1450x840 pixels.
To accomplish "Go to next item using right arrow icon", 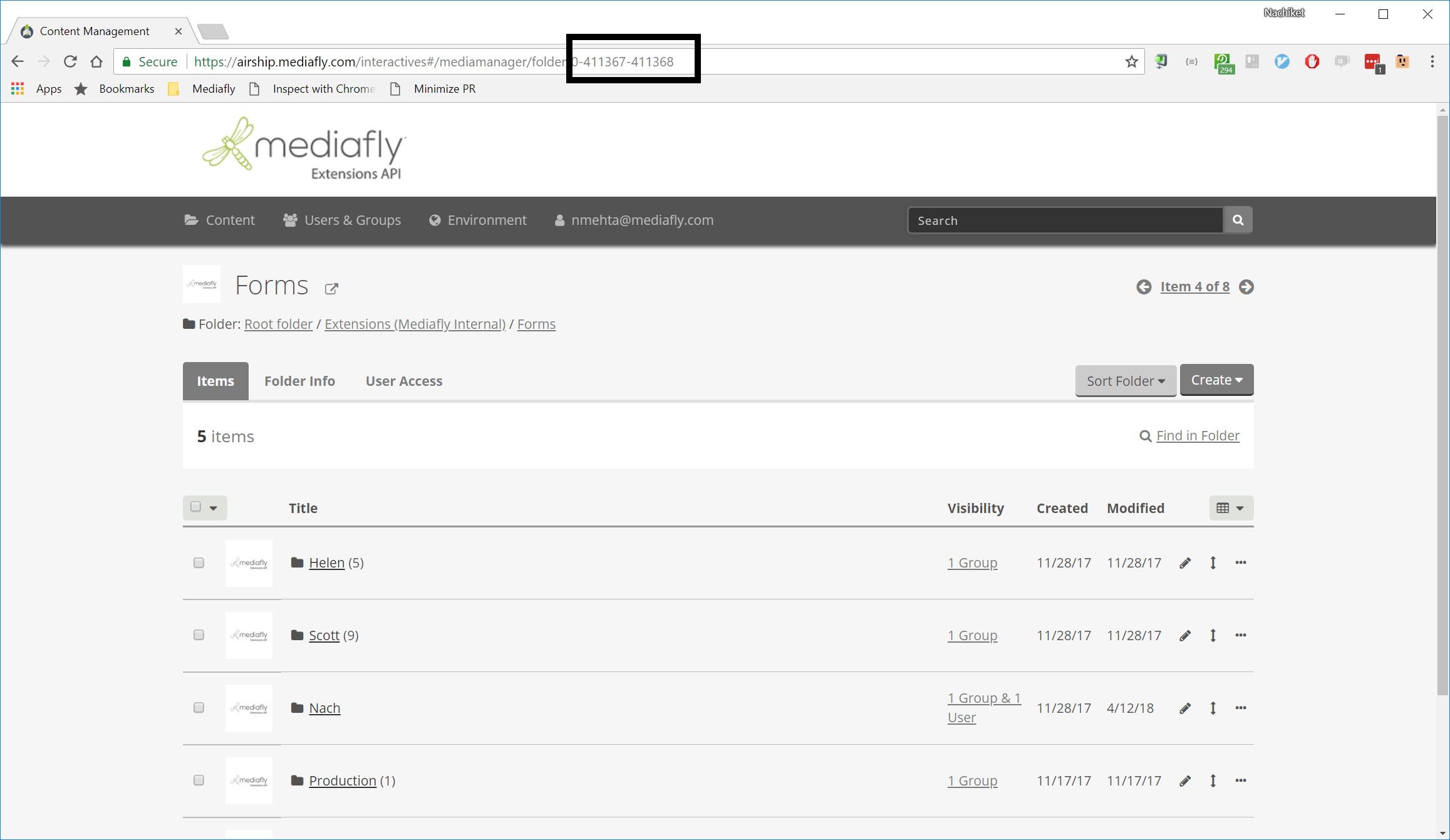I will [1246, 287].
